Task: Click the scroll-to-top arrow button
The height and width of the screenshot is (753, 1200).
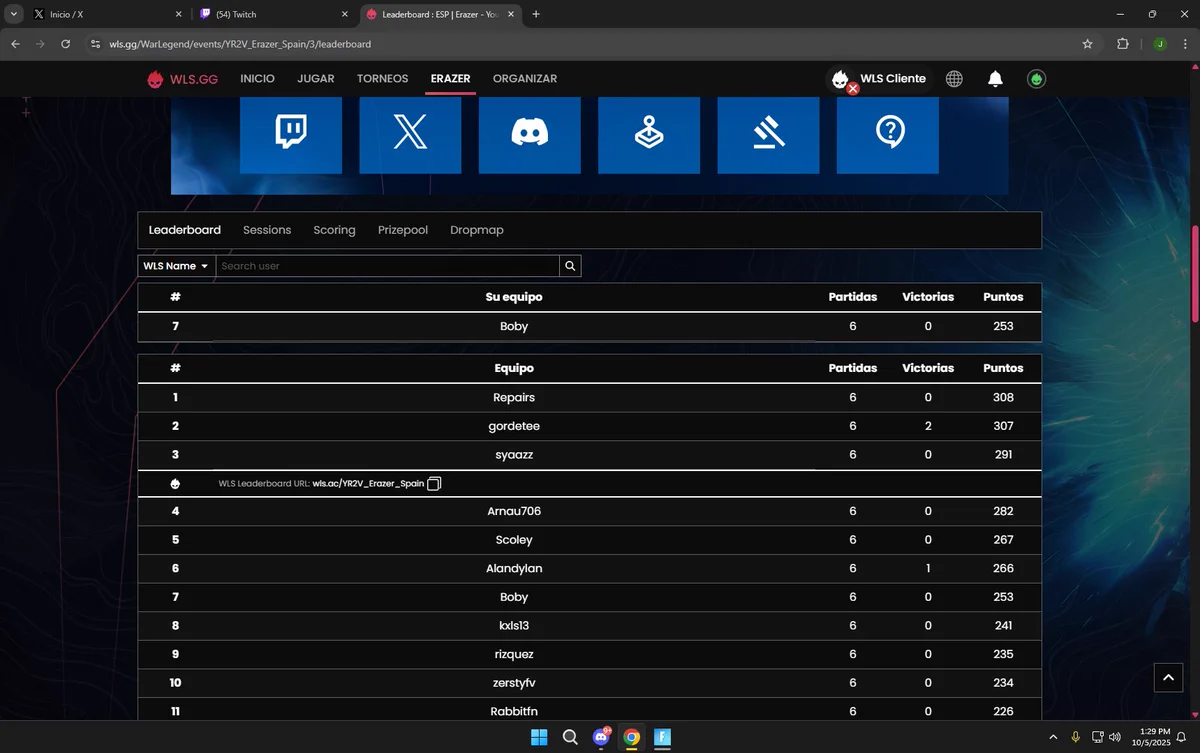Action: [1168, 677]
